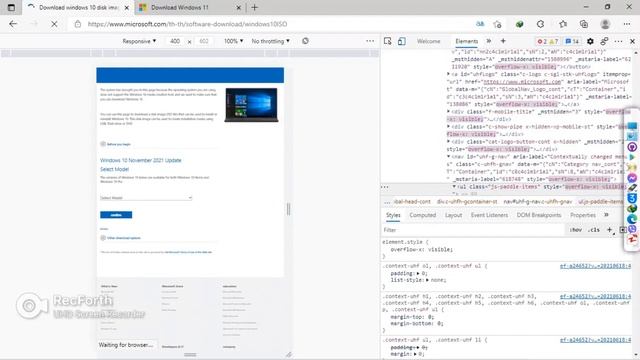
Task: Open the Responsive device dropdown
Action: (139, 41)
